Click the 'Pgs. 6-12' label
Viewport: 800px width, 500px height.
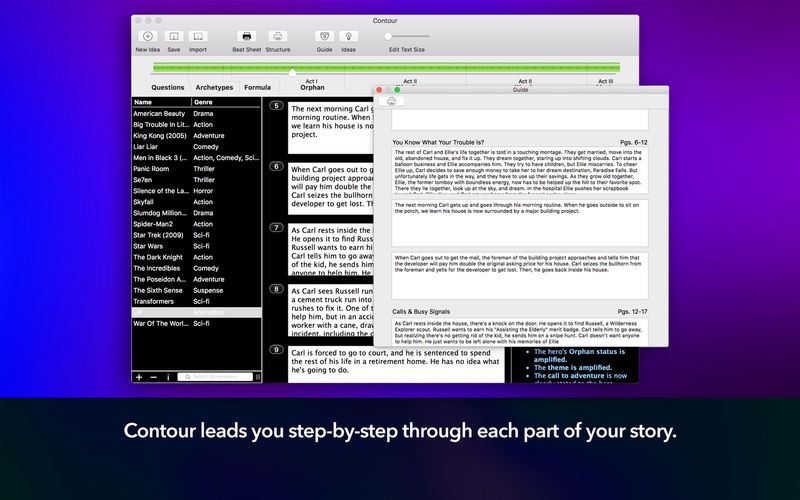(634, 142)
